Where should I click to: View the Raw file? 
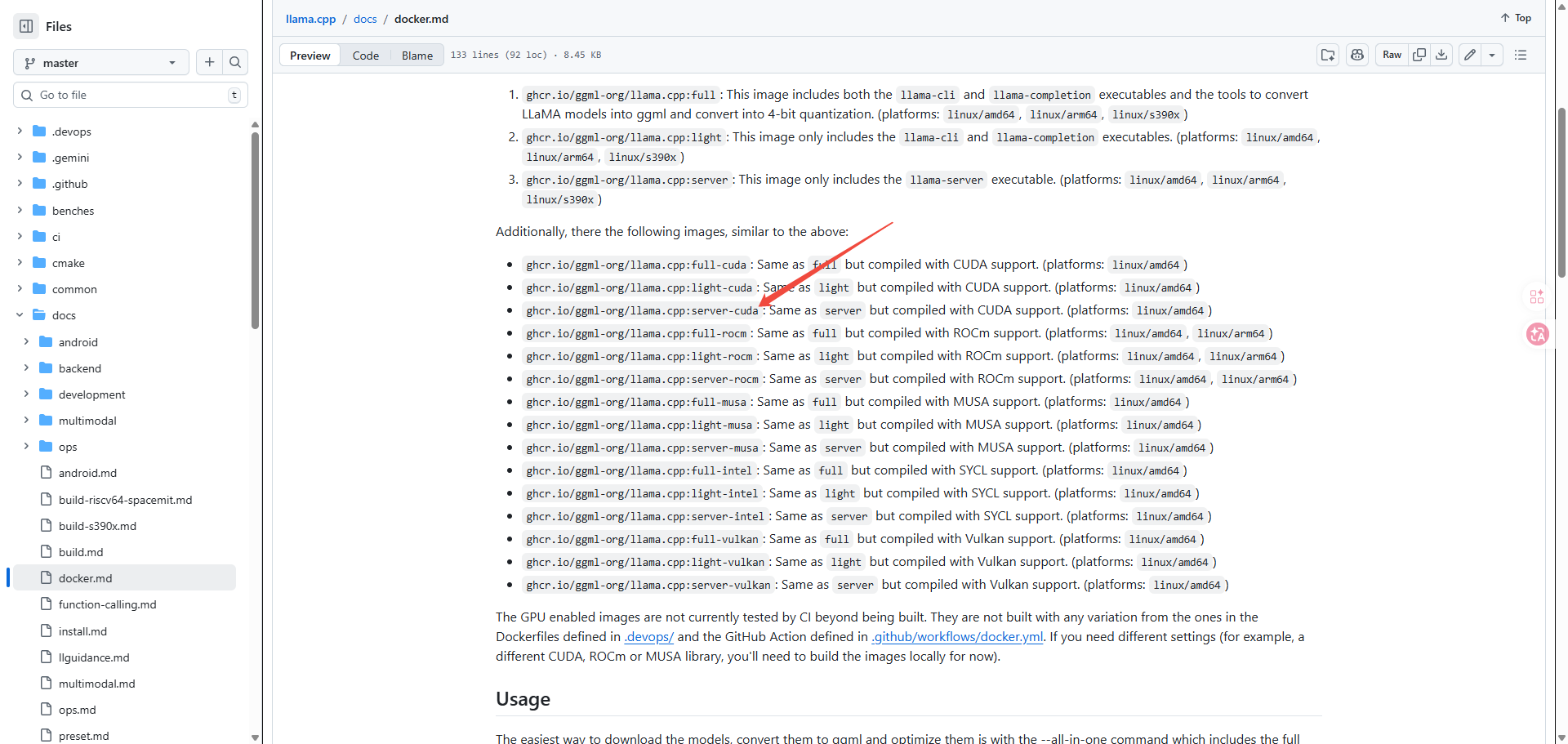1392,55
